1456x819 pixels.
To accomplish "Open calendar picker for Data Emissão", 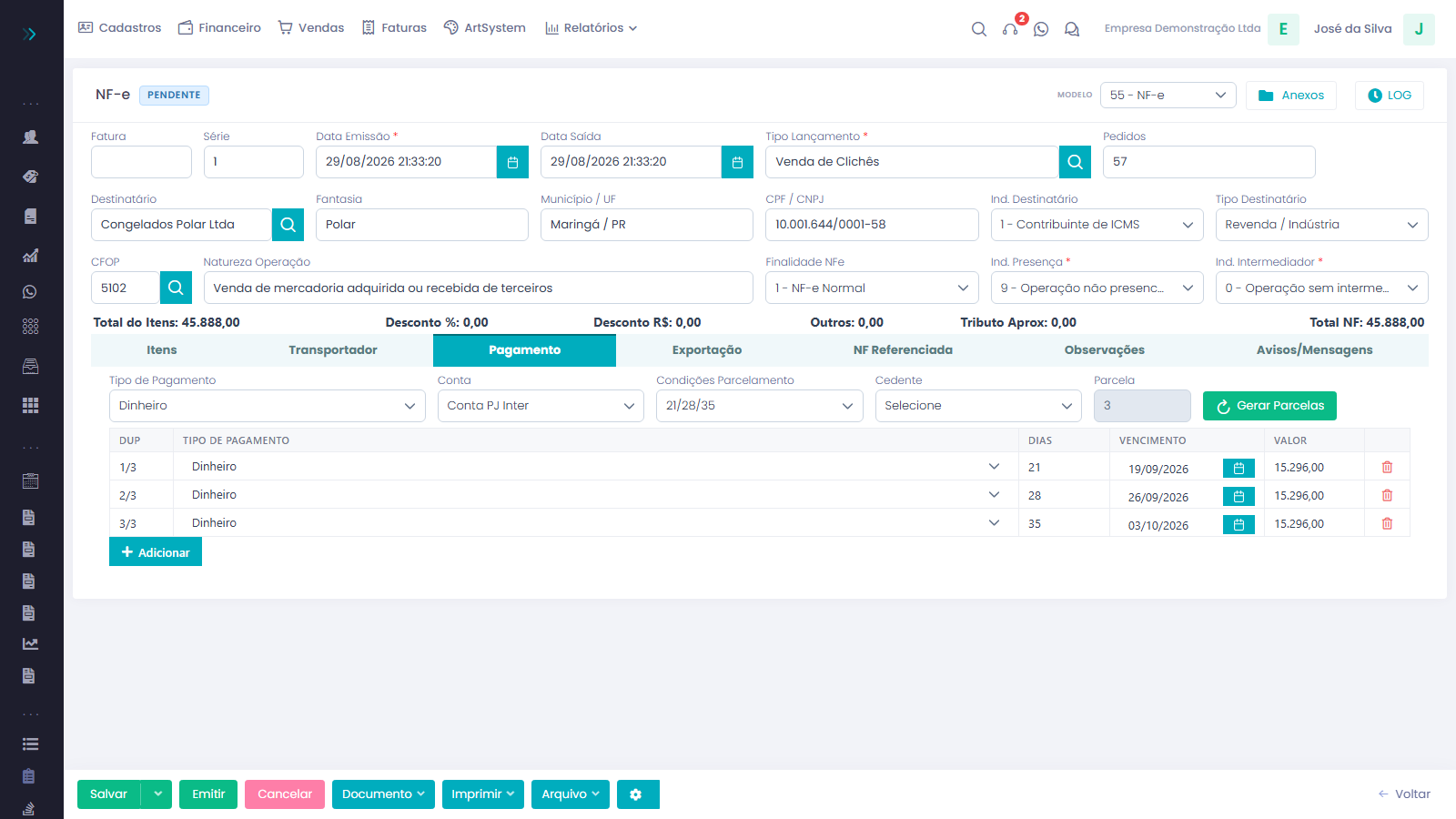I will pyautogui.click(x=512, y=162).
